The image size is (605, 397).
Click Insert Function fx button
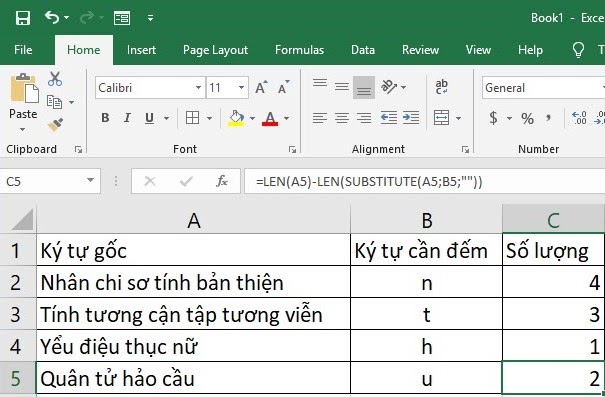click(222, 181)
